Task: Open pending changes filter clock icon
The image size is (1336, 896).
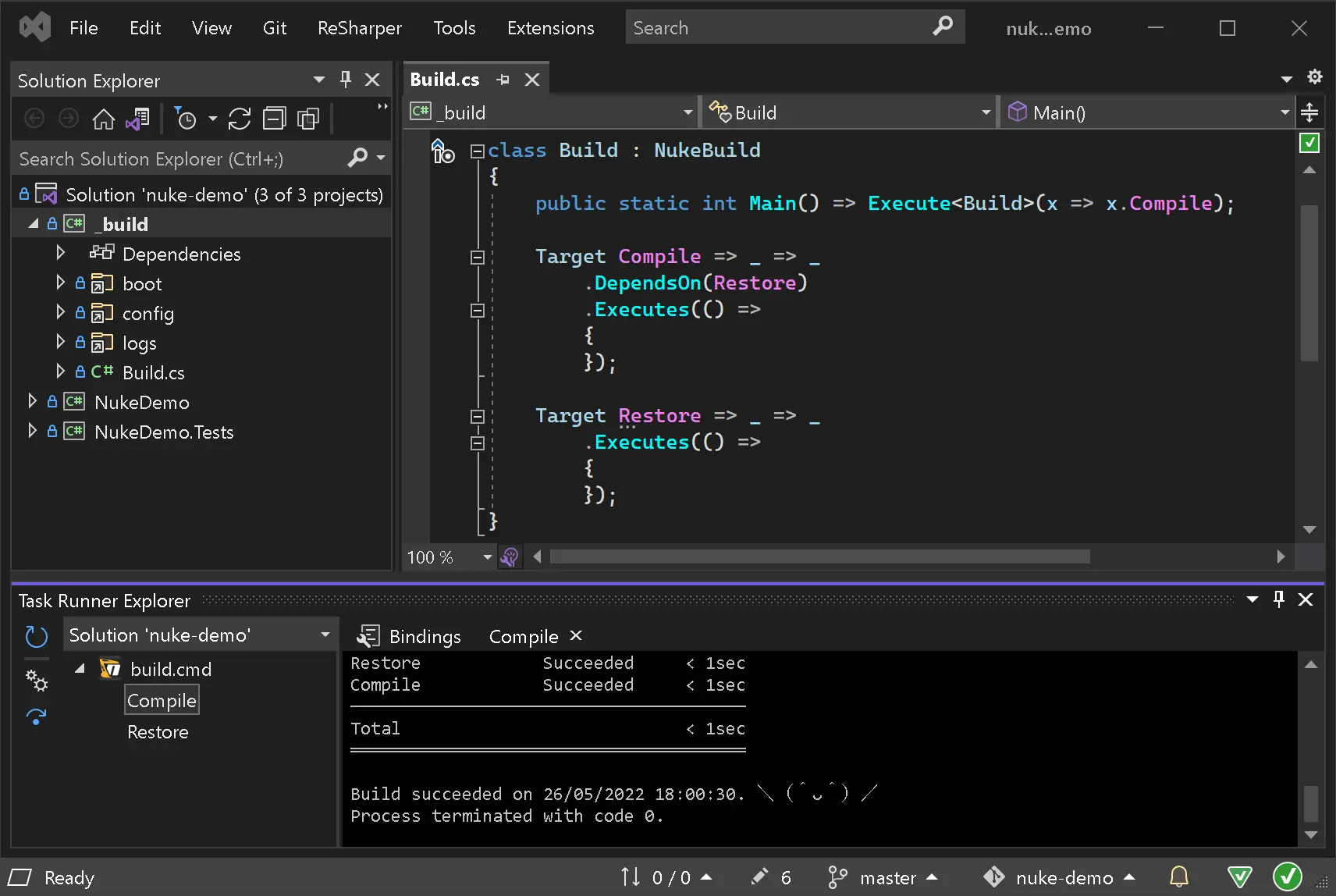Action: [x=185, y=119]
